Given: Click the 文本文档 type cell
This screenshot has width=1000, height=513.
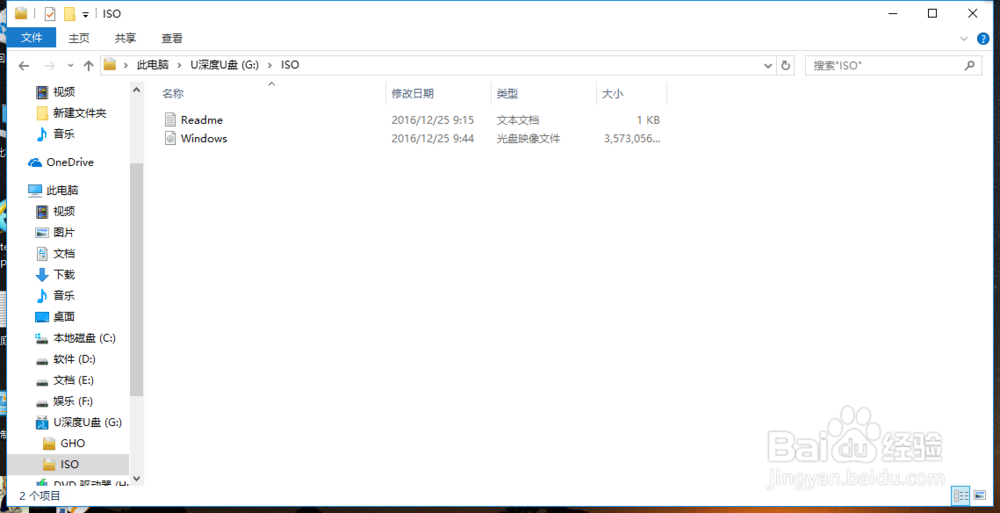Looking at the screenshot, I should click(x=518, y=120).
